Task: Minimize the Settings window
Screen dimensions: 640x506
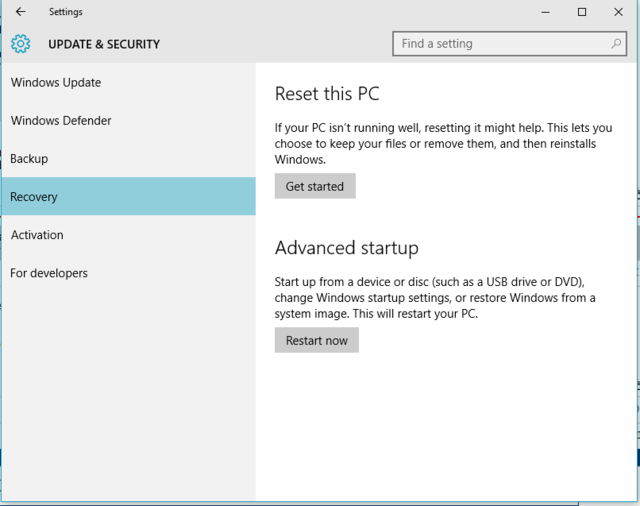Action: click(545, 12)
